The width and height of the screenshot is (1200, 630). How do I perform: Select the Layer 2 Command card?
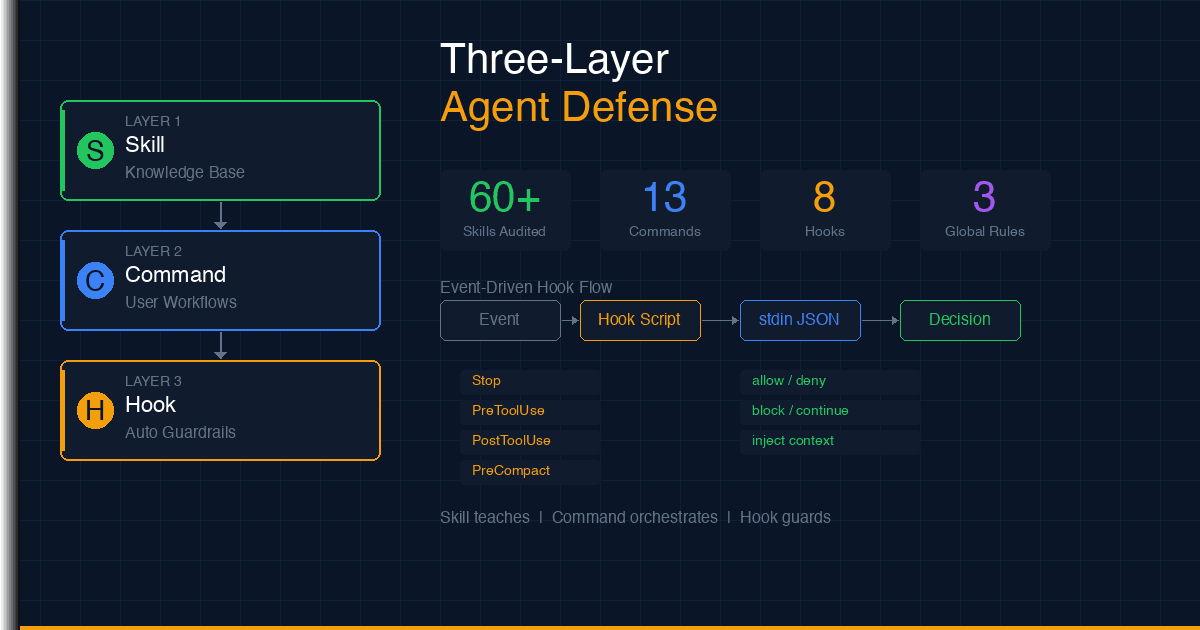[x=221, y=281]
